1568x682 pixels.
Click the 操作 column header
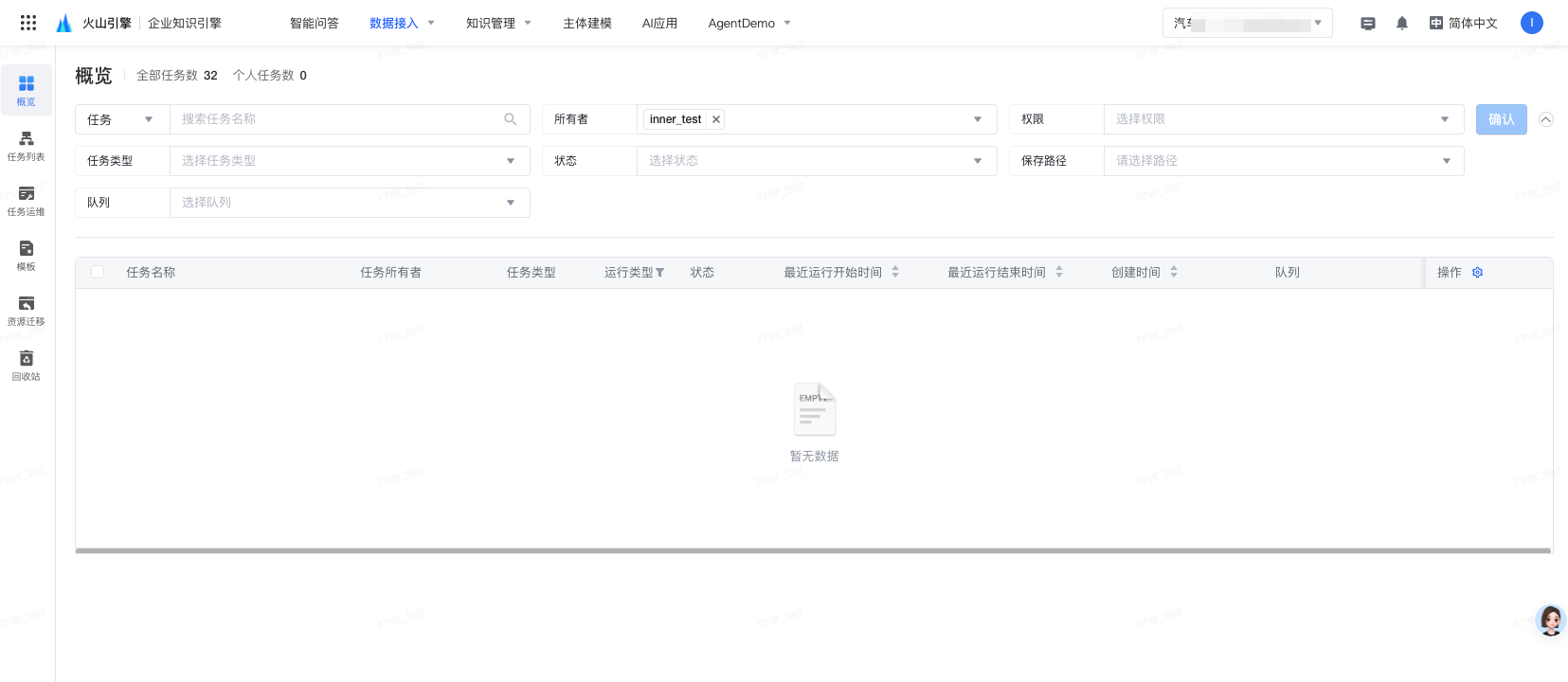point(1450,273)
